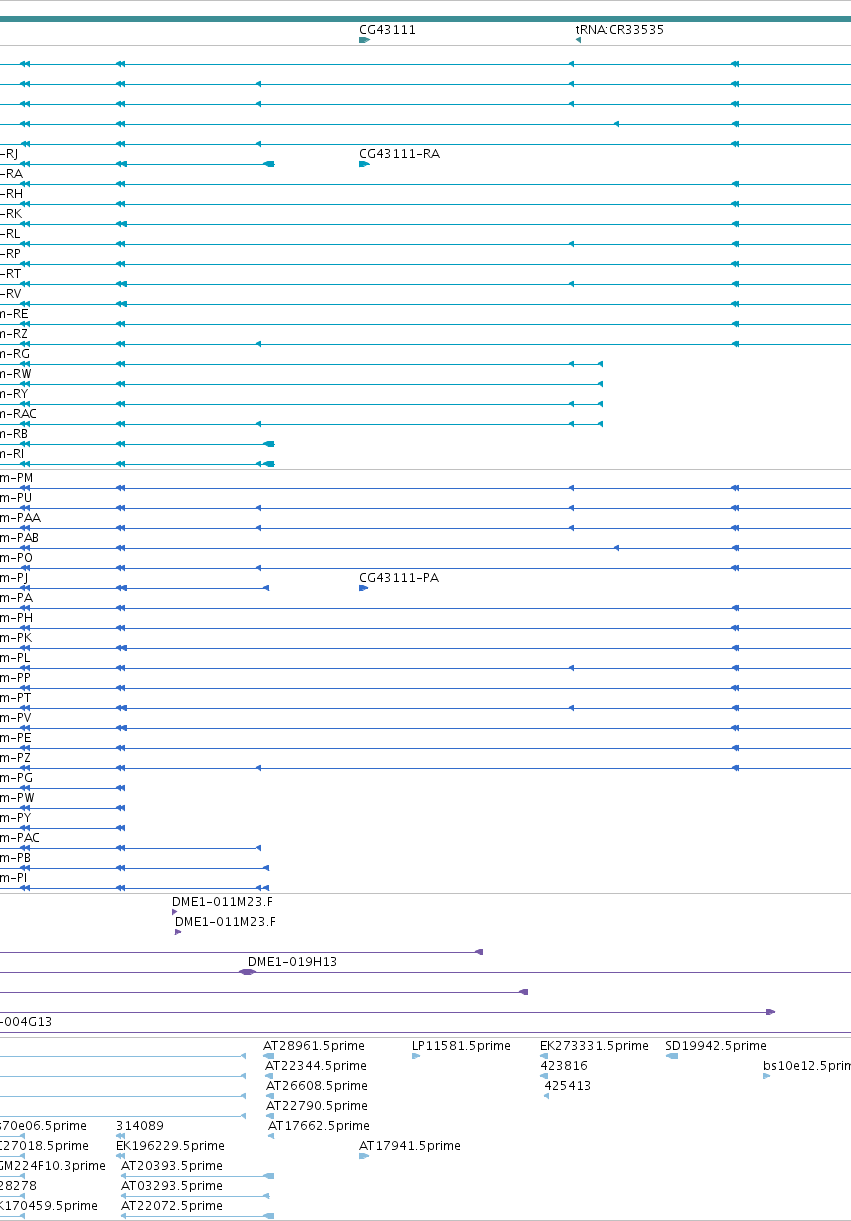Click the n-RE transcript label
851x1221 pixels.
click(15, 314)
